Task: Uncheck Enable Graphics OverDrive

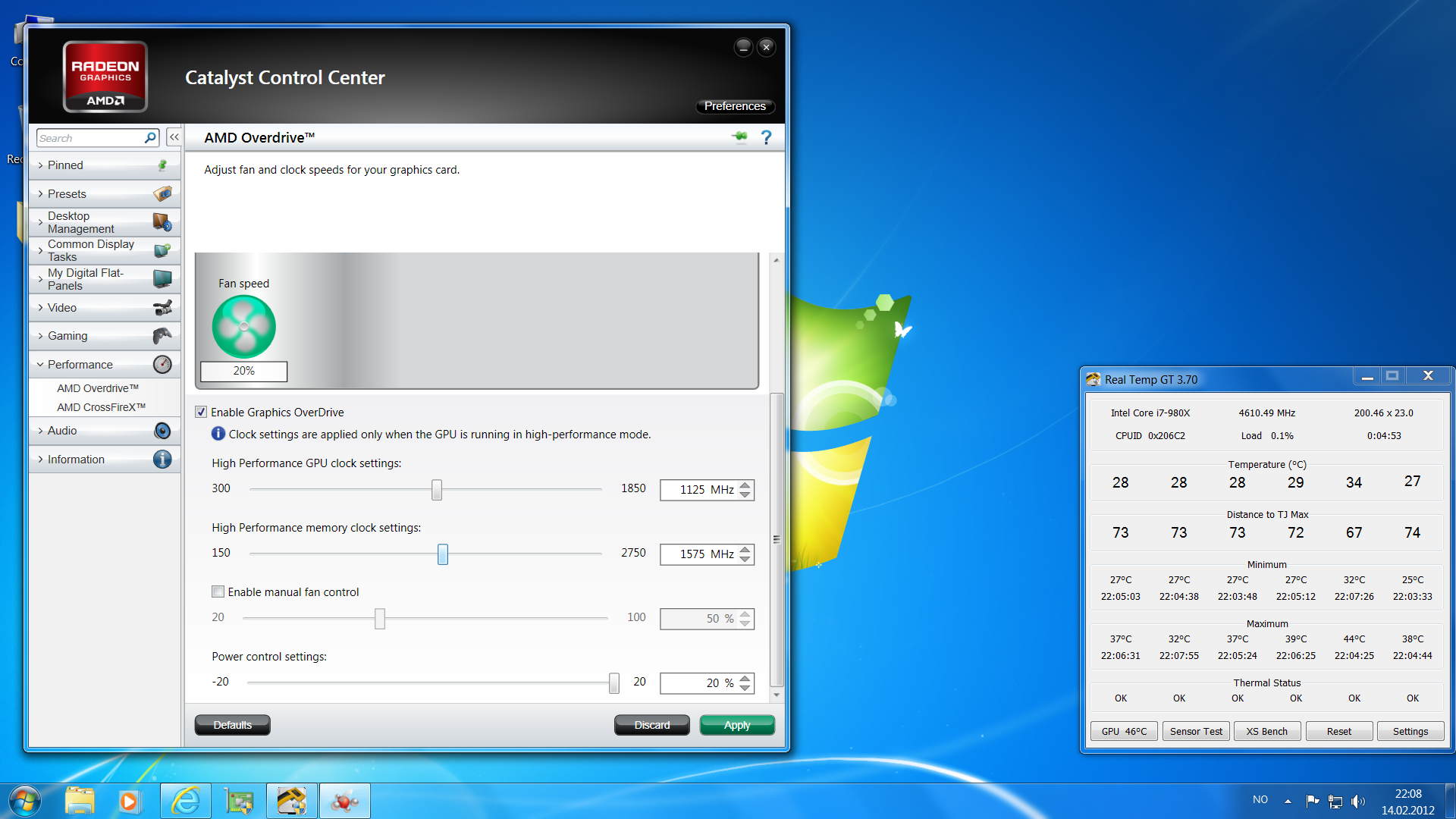Action: point(201,412)
